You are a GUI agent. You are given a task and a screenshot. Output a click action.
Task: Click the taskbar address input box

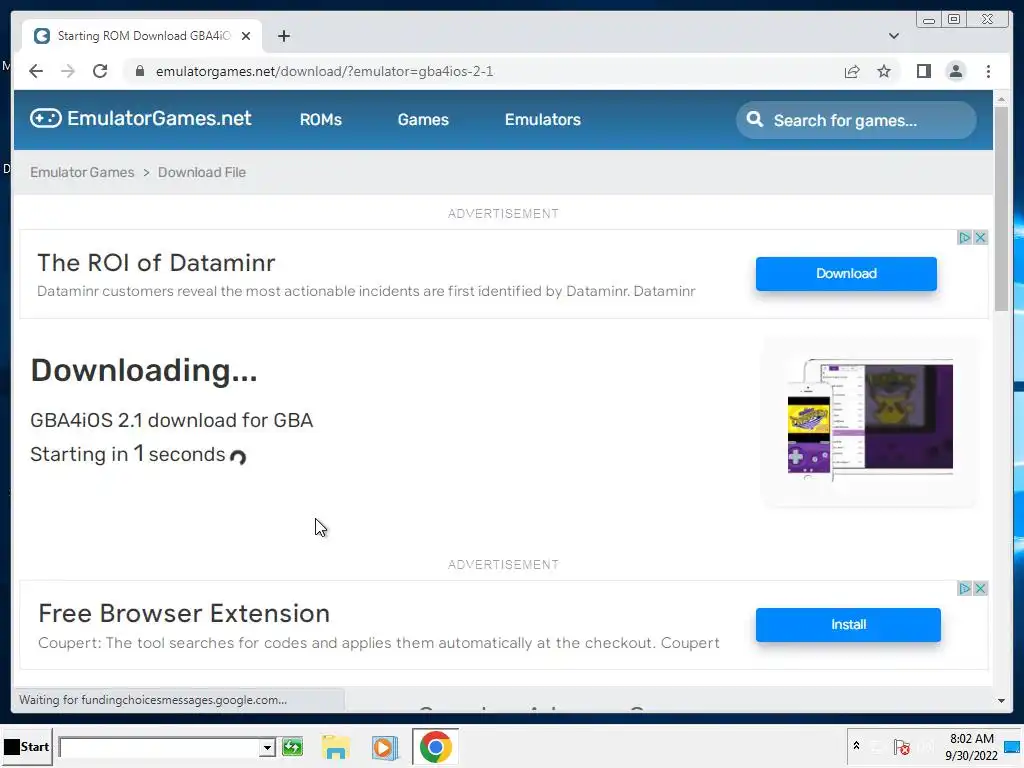pos(160,747)
